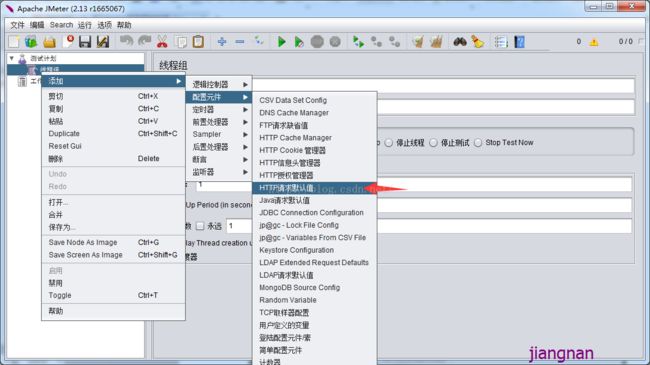Click the Shutdown toolbar icon

tap(335, 42)
